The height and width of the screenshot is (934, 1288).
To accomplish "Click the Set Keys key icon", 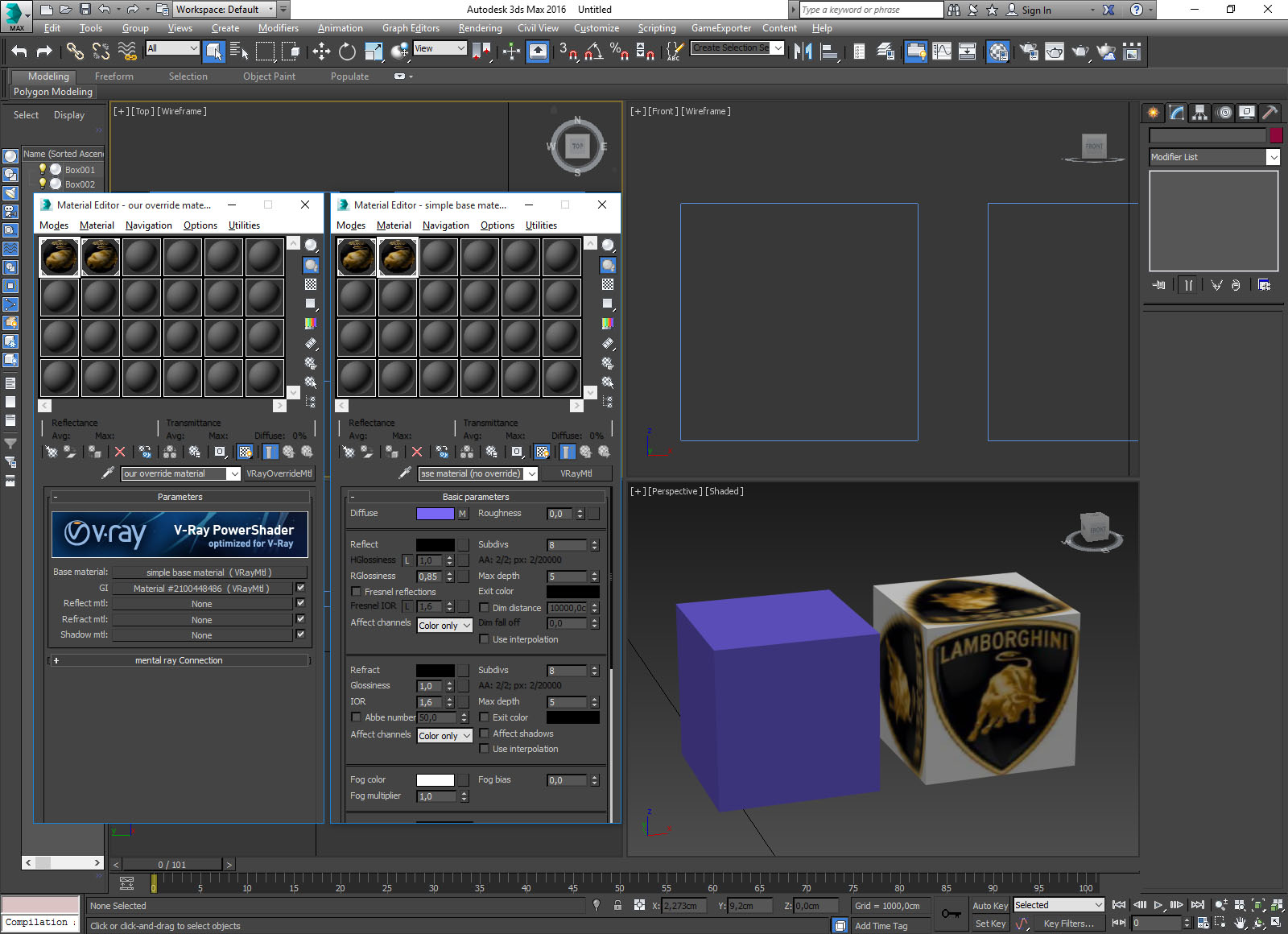I will point(951,914).
